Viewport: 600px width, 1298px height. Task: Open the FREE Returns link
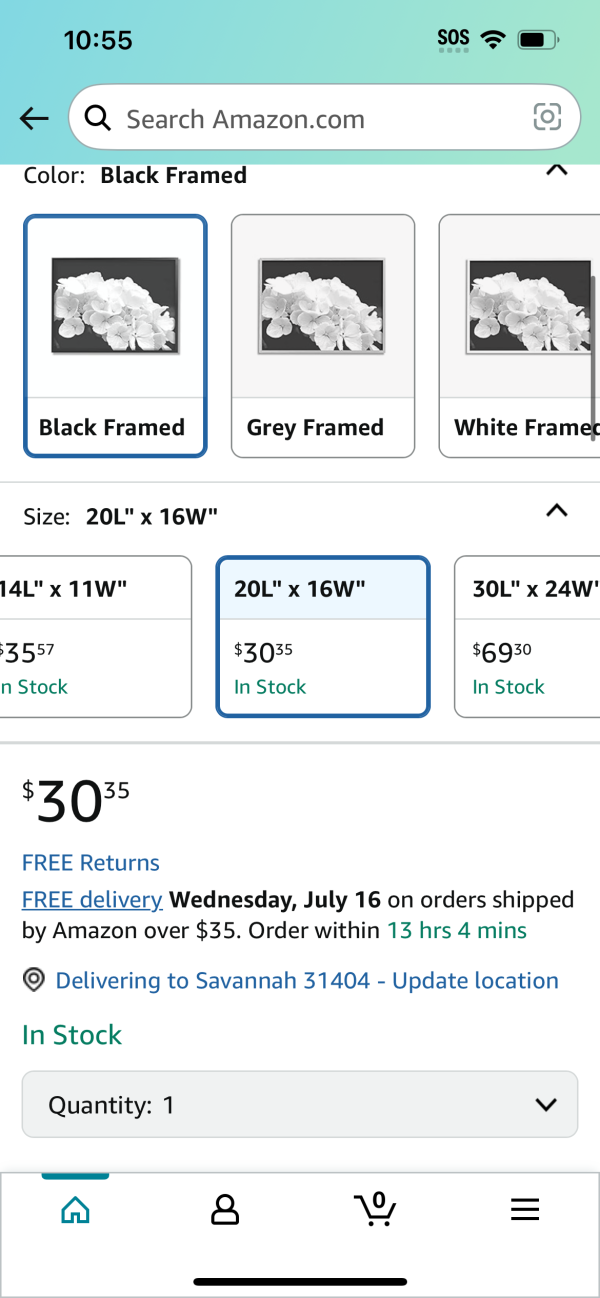click(91, 863)
